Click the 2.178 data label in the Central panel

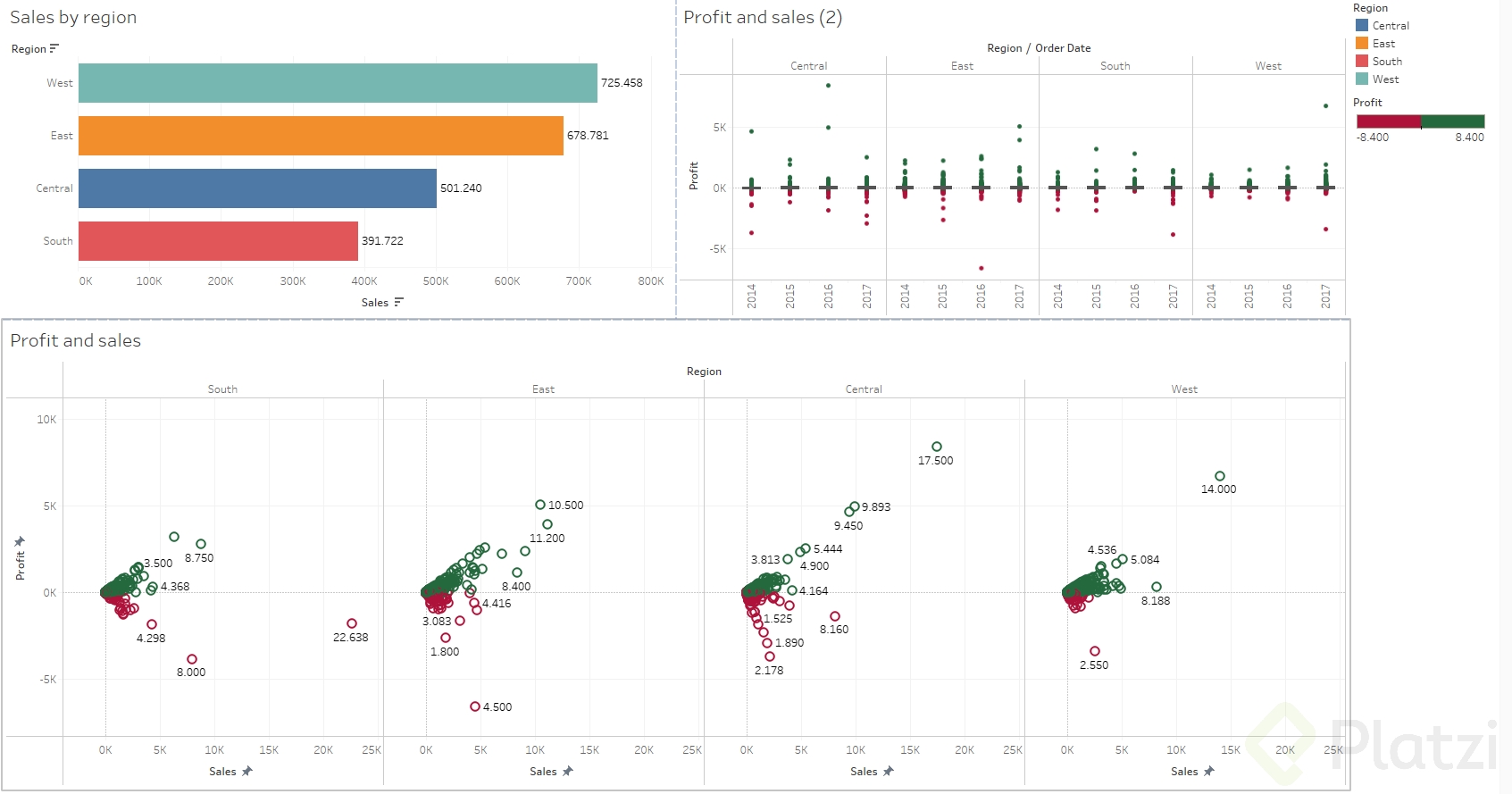769,671
